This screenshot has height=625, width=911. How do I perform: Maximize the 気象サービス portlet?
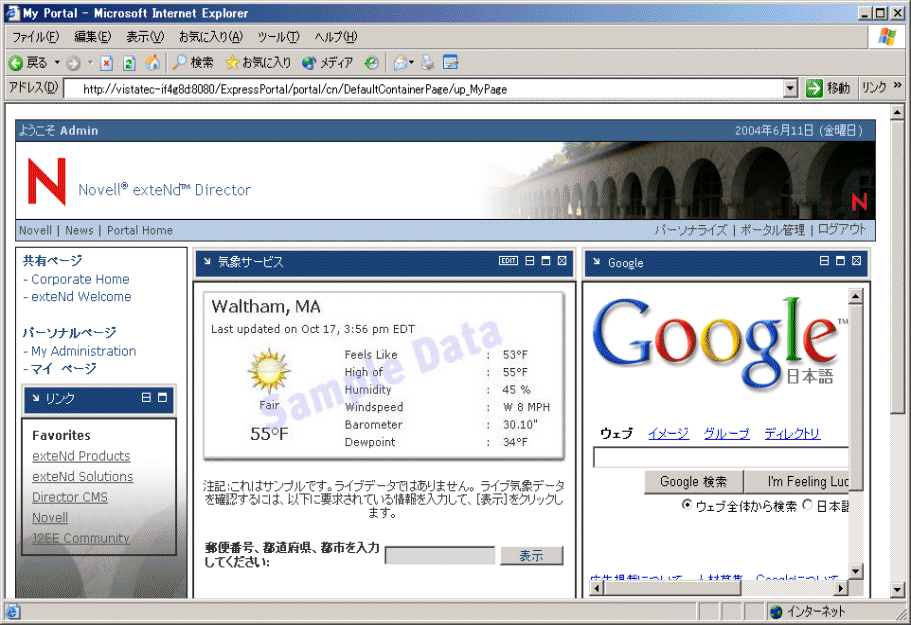coord(546,261)
